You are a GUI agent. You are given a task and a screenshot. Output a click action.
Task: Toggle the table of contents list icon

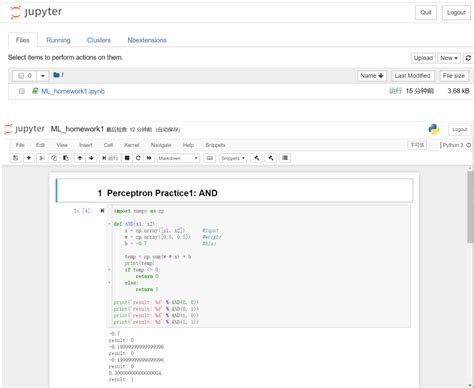[285, 158]
